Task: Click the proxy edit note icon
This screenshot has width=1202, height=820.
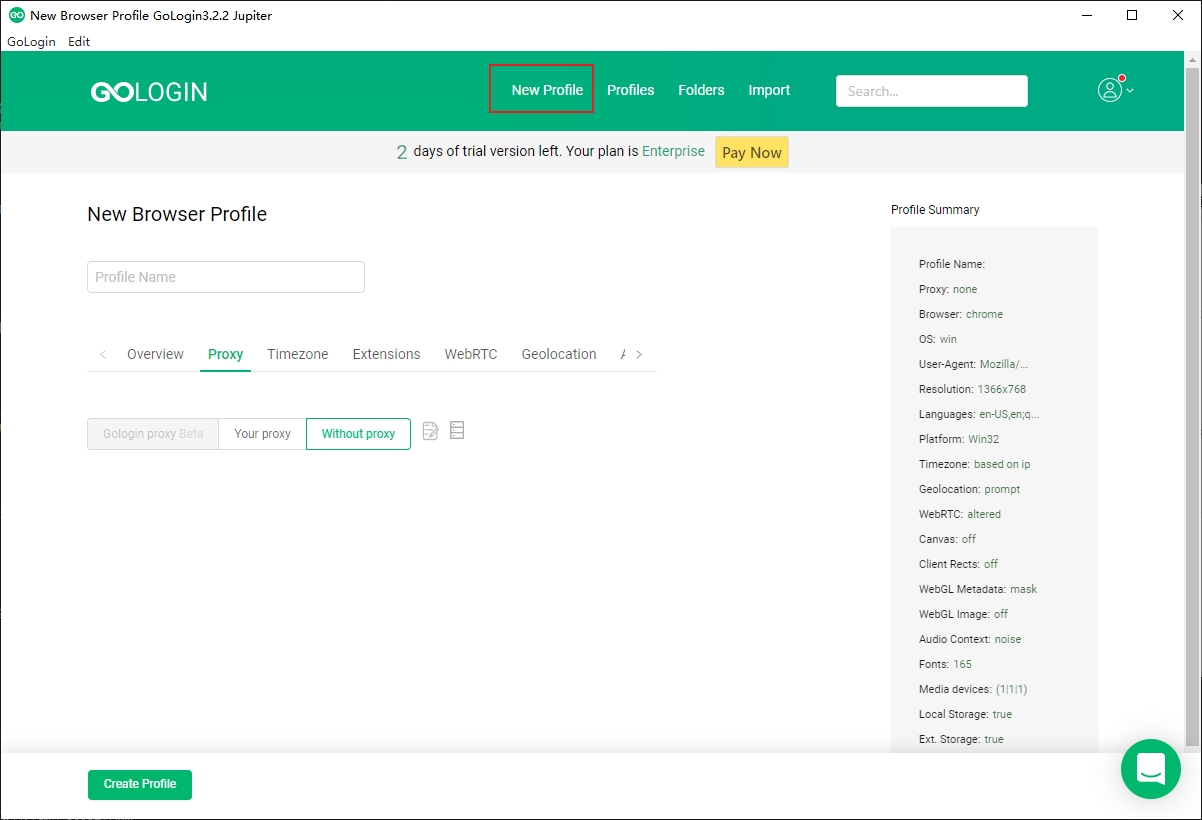Action: (430, 431)
